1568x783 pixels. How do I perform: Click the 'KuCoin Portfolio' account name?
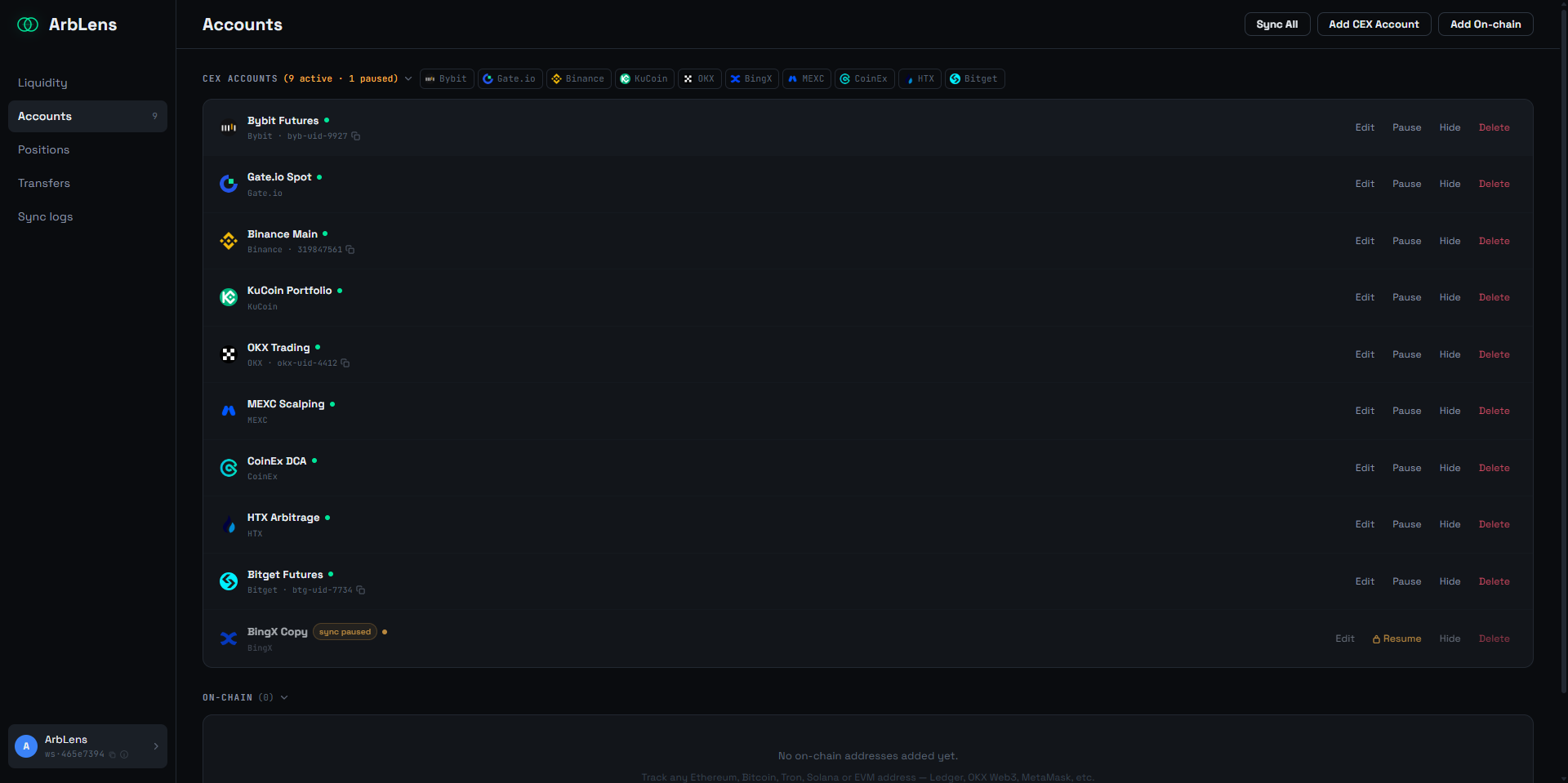pyautogui.click(x=289, y=291)
